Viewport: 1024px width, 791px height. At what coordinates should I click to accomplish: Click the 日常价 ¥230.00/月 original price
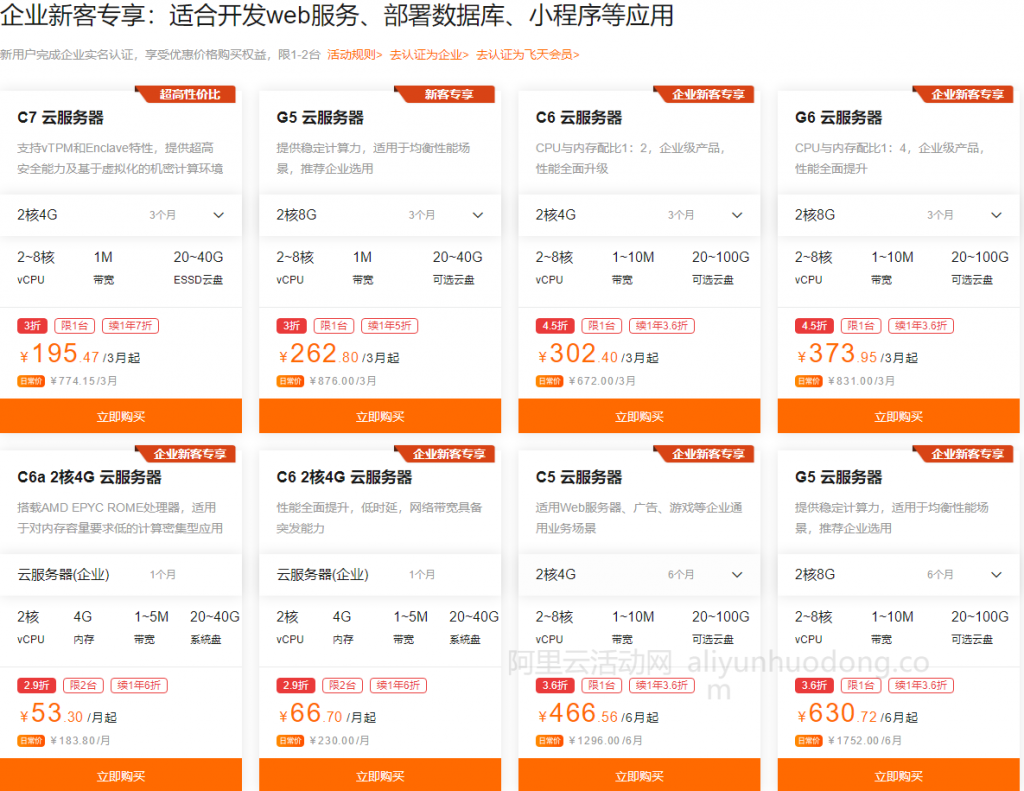(x=323, y=740)
